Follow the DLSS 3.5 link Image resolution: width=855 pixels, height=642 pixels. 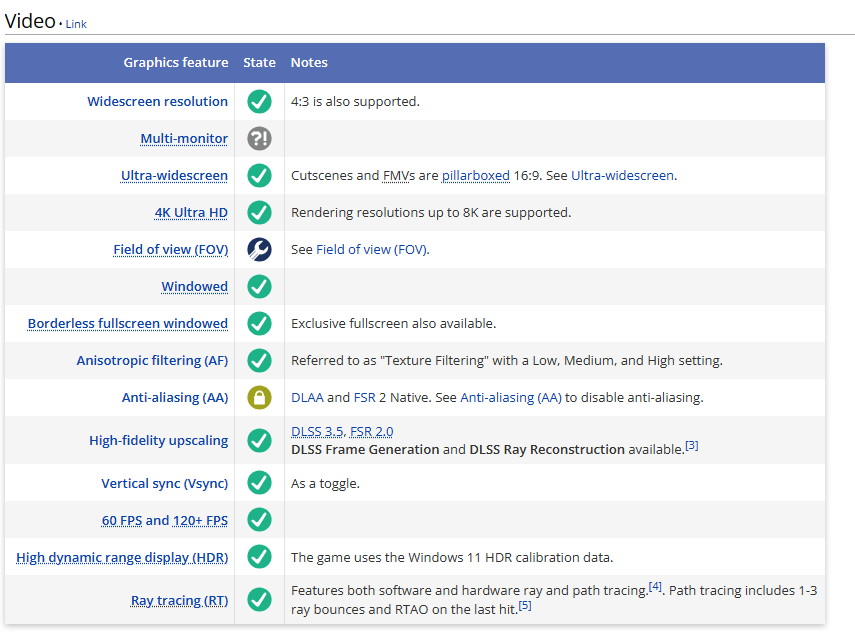point(316,432)
